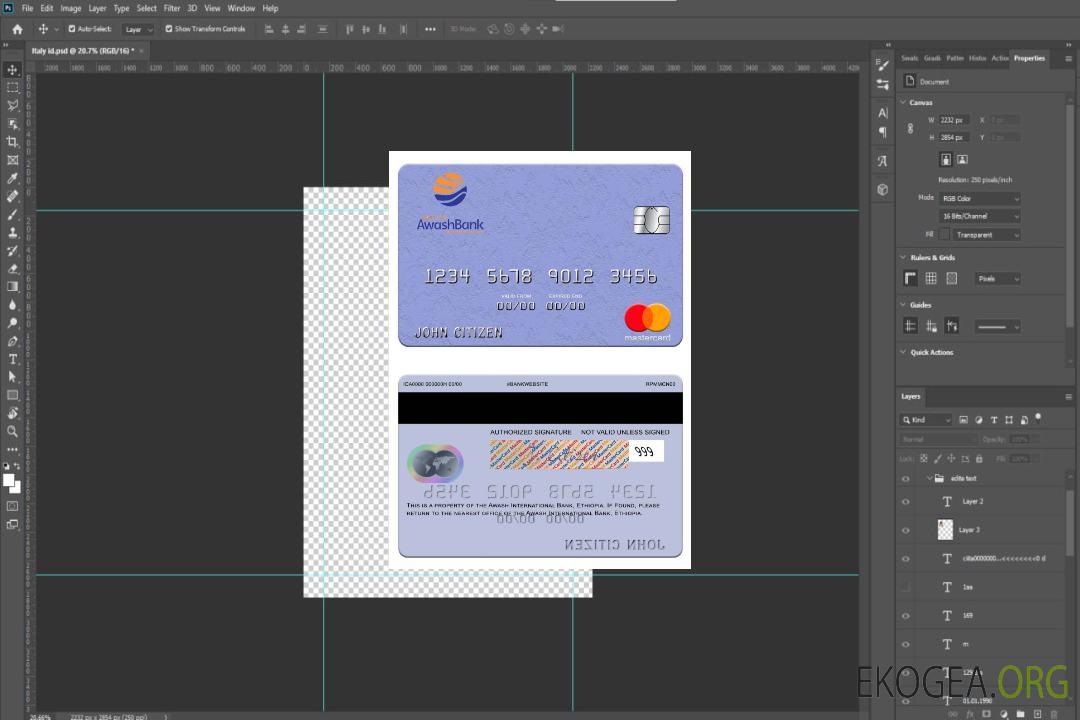Open the Filter menu
The width and height of the screenshot is (1080, 720).
(172, 8)
